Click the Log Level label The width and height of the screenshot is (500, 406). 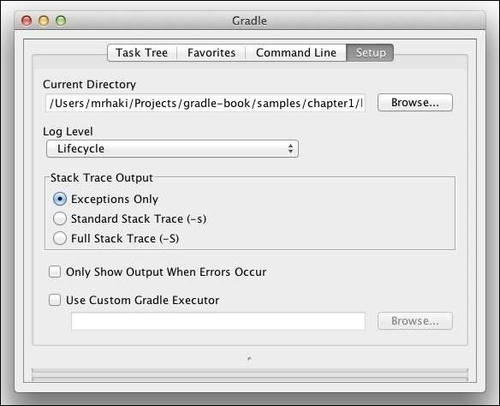(68, 131)
